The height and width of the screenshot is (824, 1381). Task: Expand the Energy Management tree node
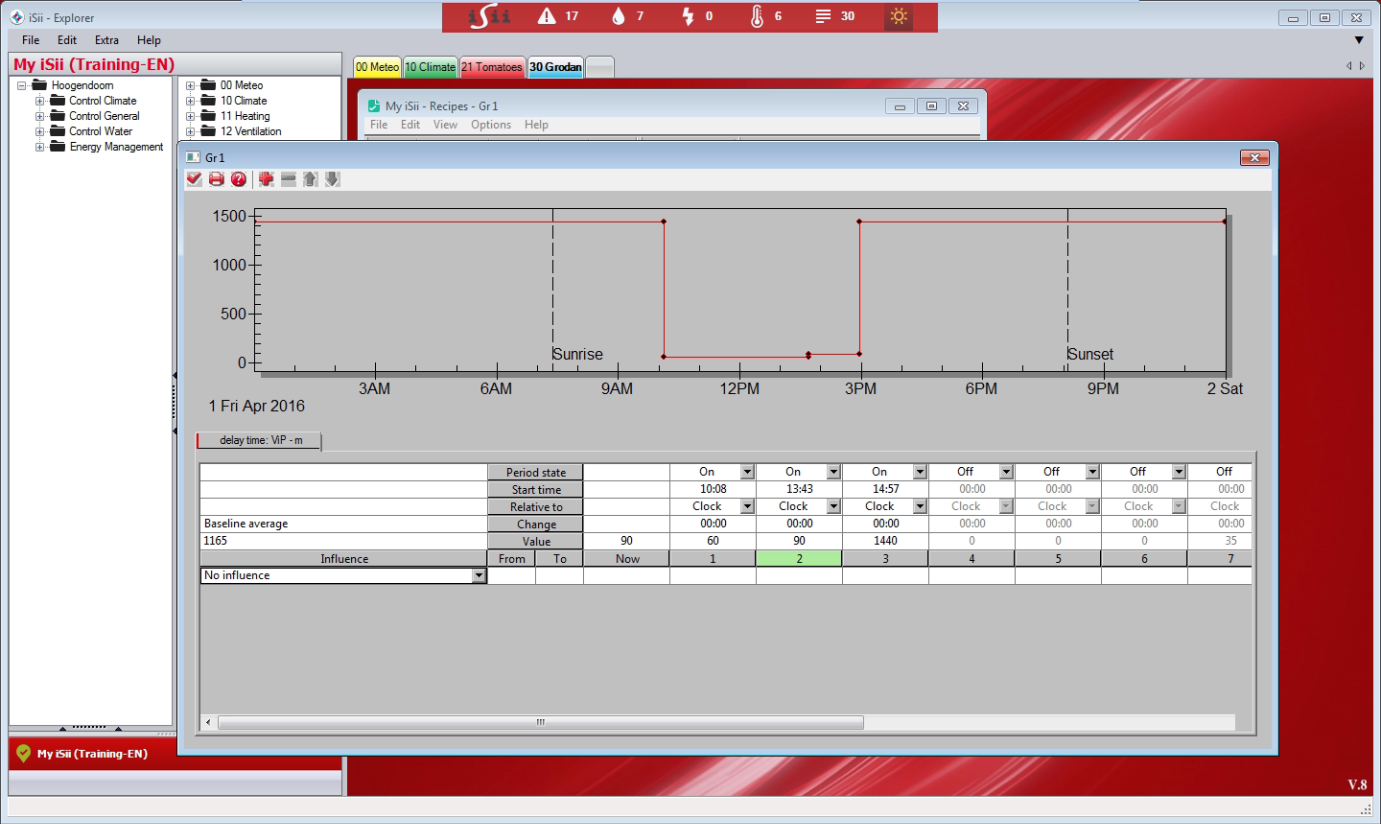[x=40, y=147]
